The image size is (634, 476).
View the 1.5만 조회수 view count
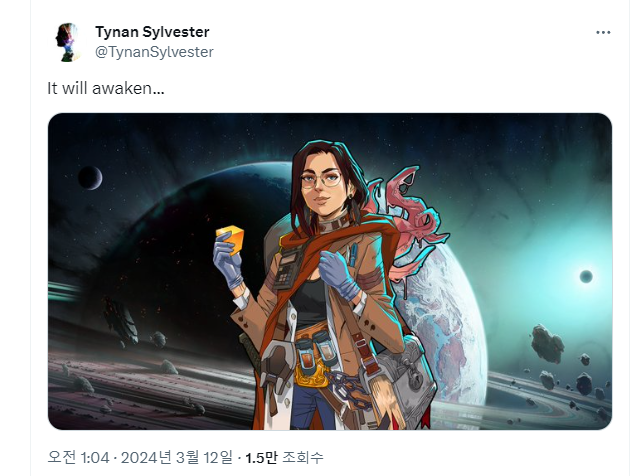pyautogui.click(x=284, y=457)
